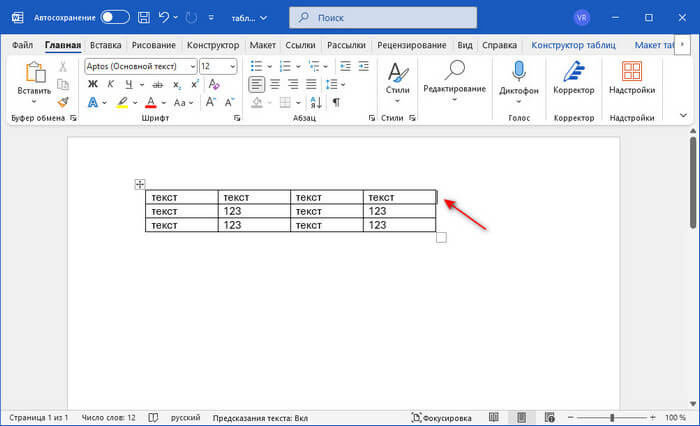Click the Вставить paste button

34,78
